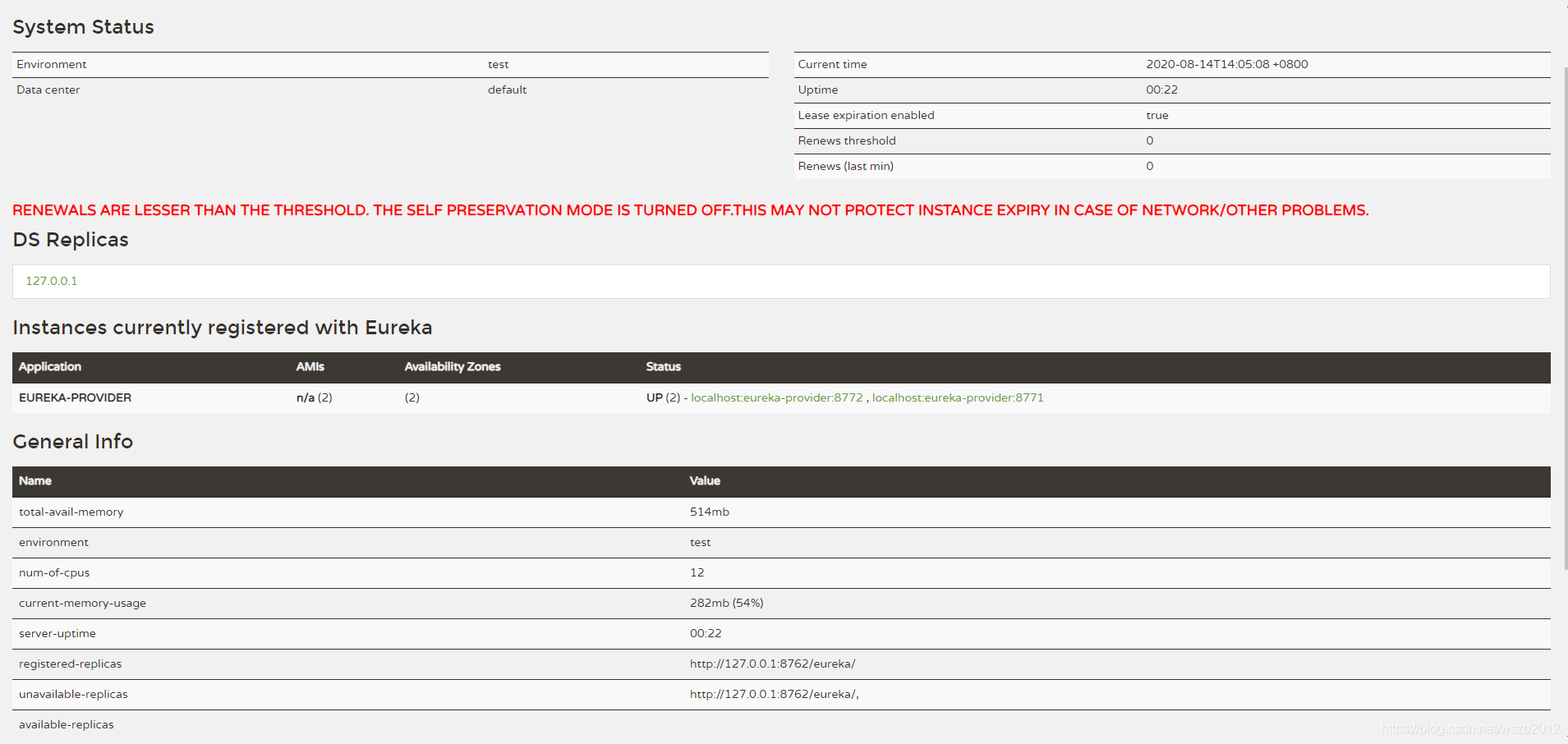
Task: Click the Lease expiration enabled label
Action: [x=867, y=116]
